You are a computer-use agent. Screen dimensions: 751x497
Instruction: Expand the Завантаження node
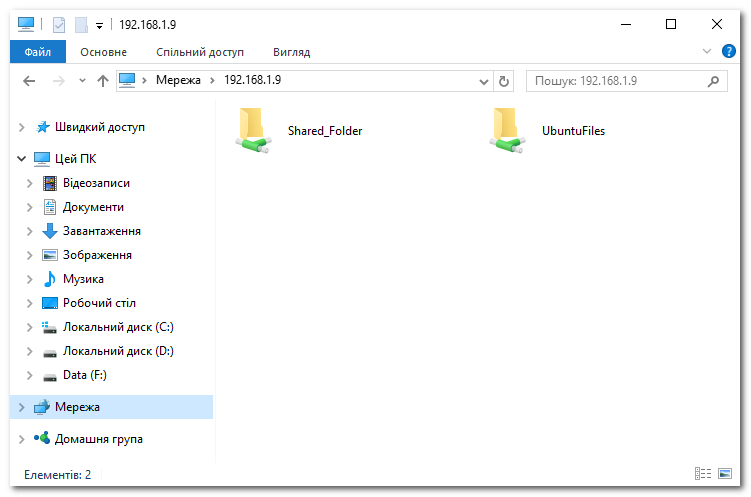click(x=30, y=231)
